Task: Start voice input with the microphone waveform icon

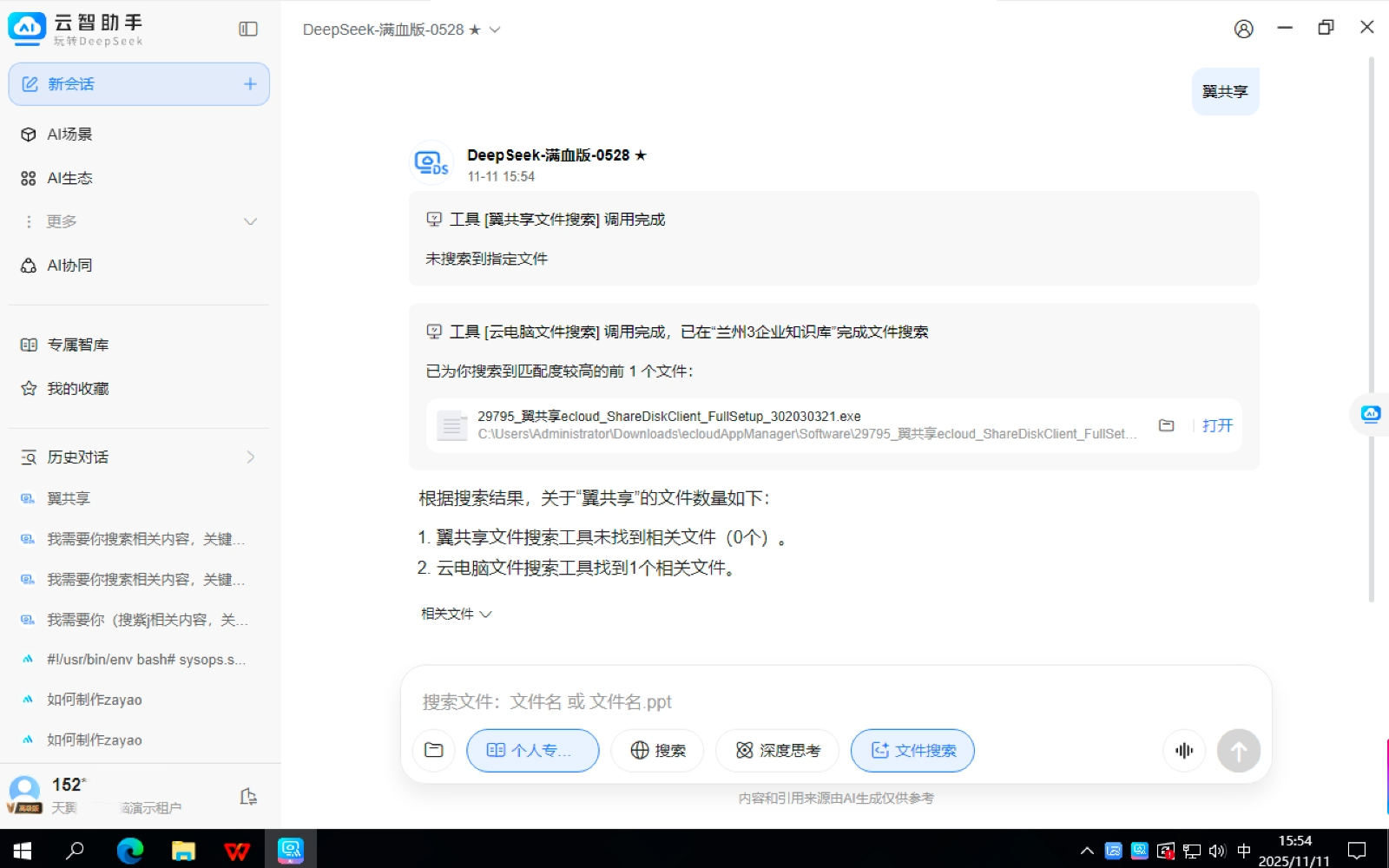Action: [x=1184, y=750]
